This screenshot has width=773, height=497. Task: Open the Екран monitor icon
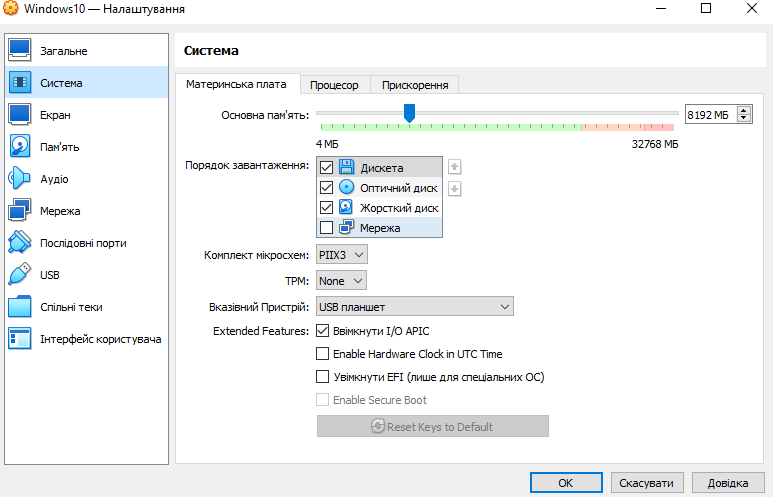(x=20, y=114)
